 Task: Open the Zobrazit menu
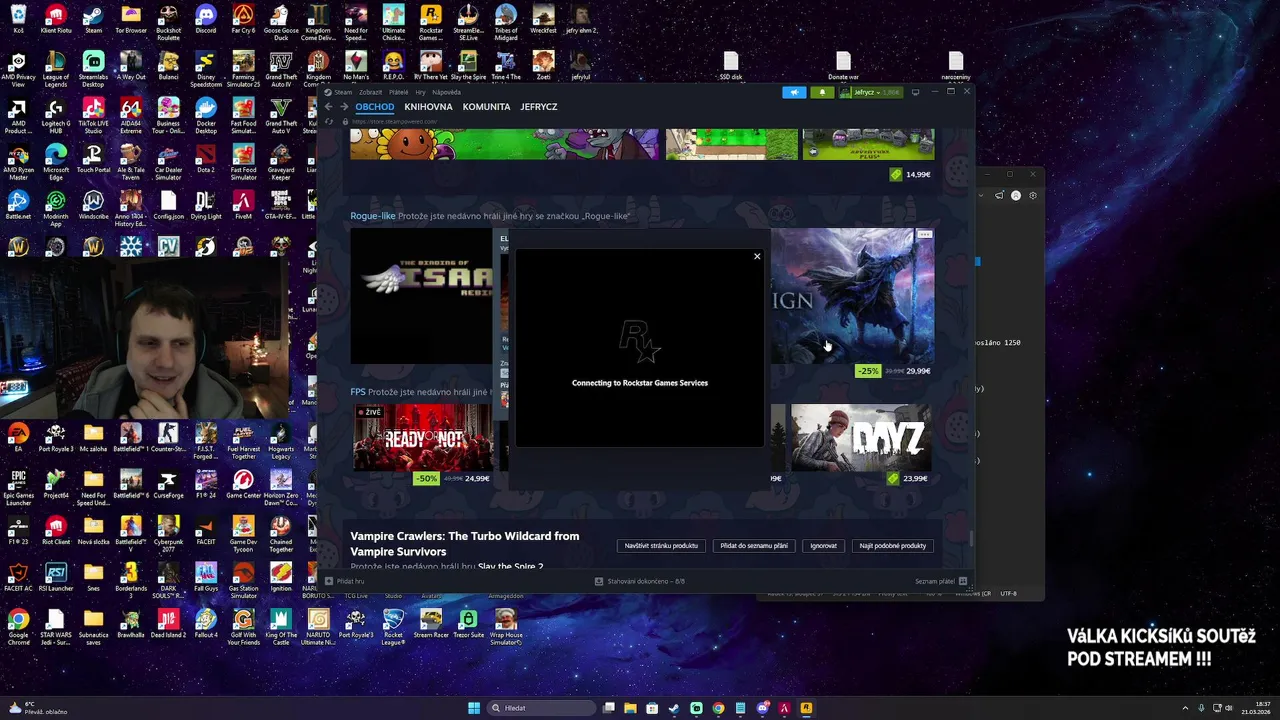click(370, 92)
